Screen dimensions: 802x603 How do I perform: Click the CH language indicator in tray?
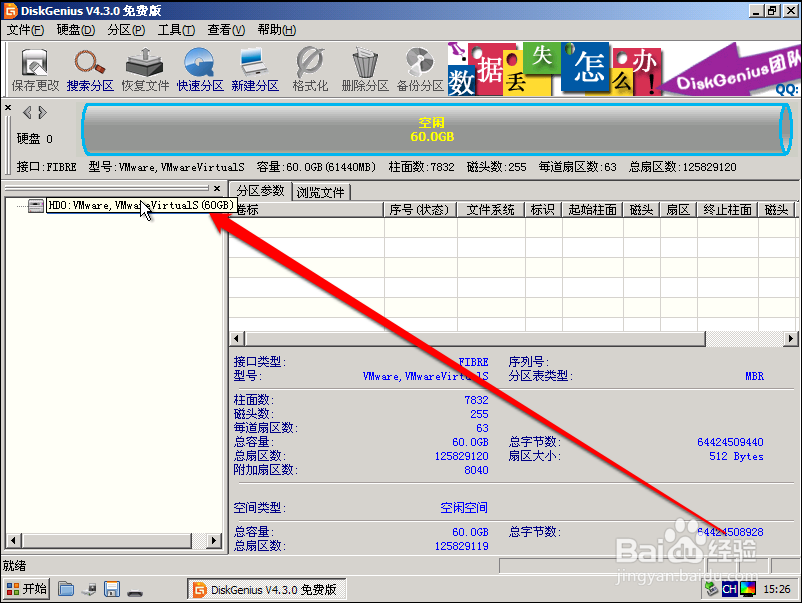click(x=729, y=588)
